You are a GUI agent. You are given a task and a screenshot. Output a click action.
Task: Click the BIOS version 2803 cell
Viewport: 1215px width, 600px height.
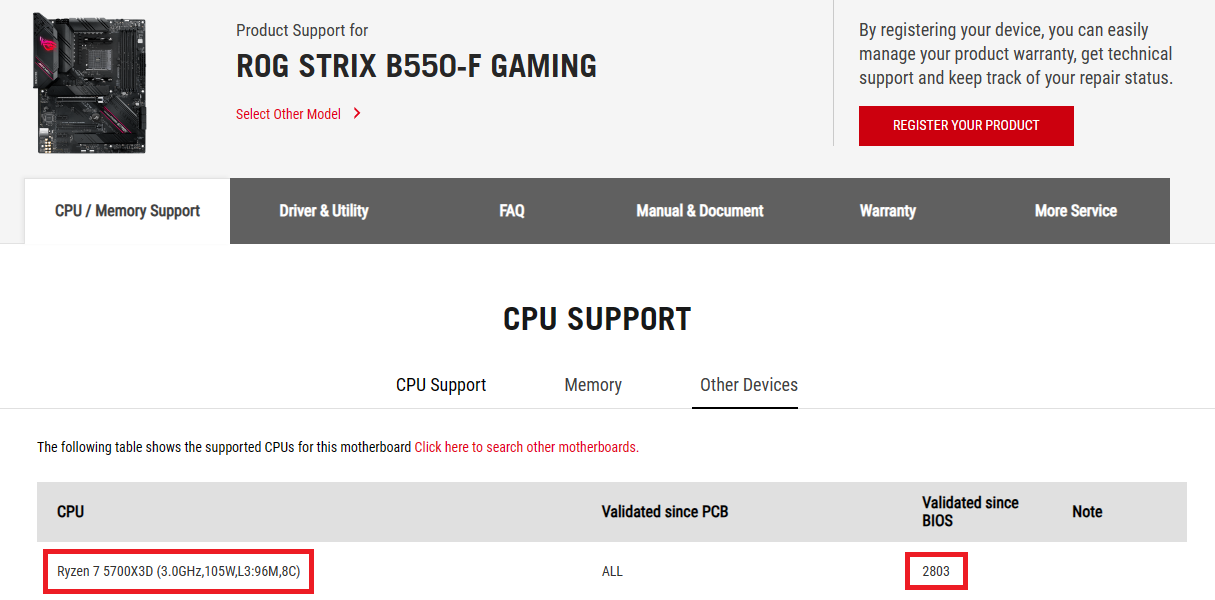pyautogui.click(x=936, y=572)
